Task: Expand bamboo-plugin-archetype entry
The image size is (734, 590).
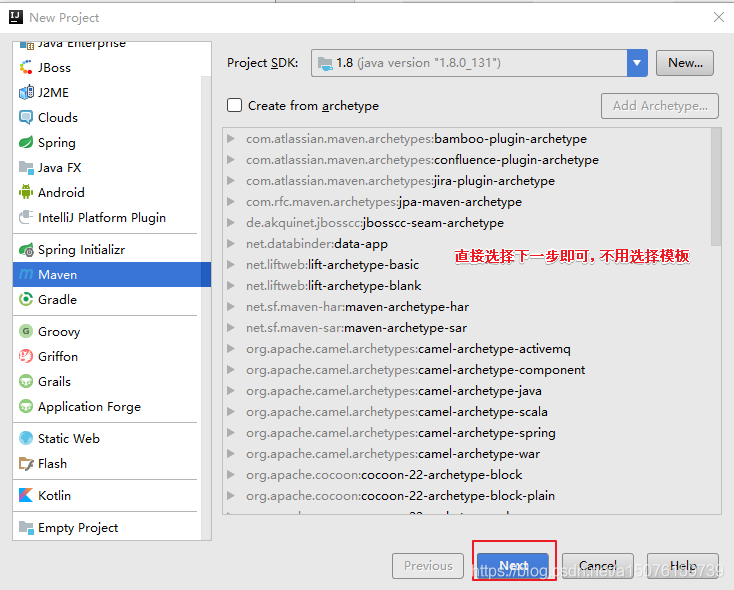Action: [230, 139]
